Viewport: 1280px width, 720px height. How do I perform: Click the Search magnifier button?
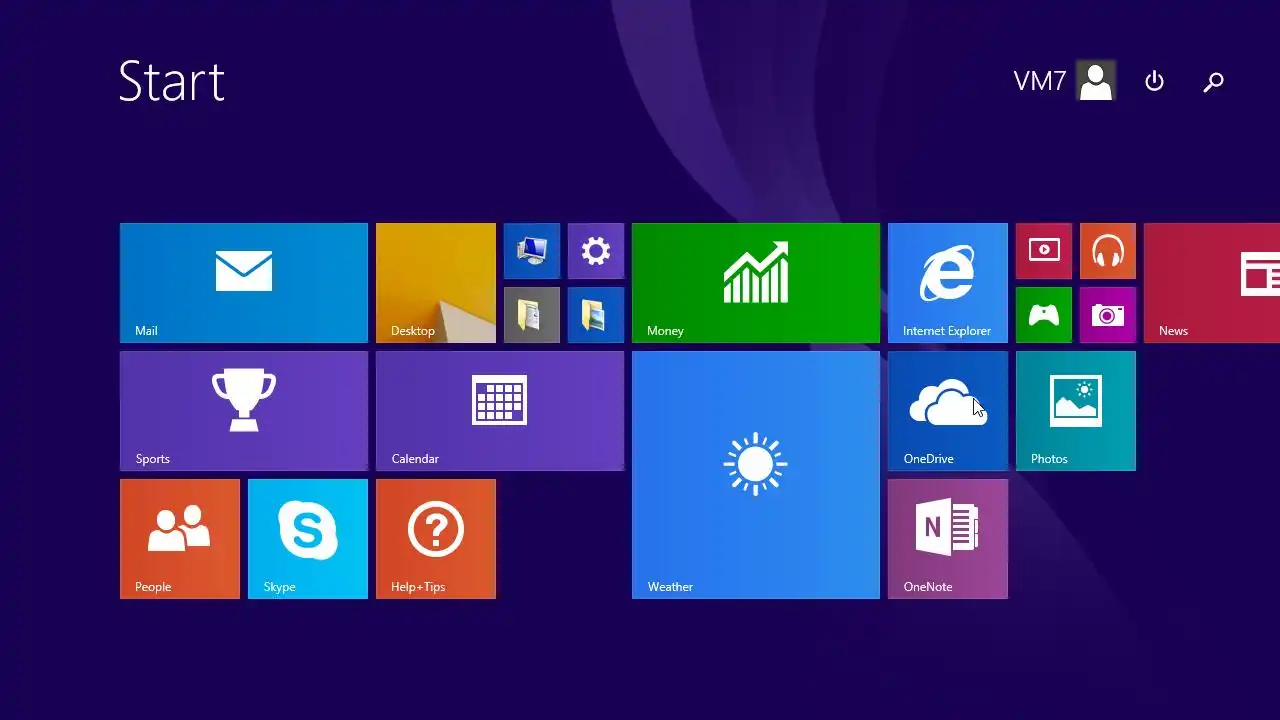1213,82
